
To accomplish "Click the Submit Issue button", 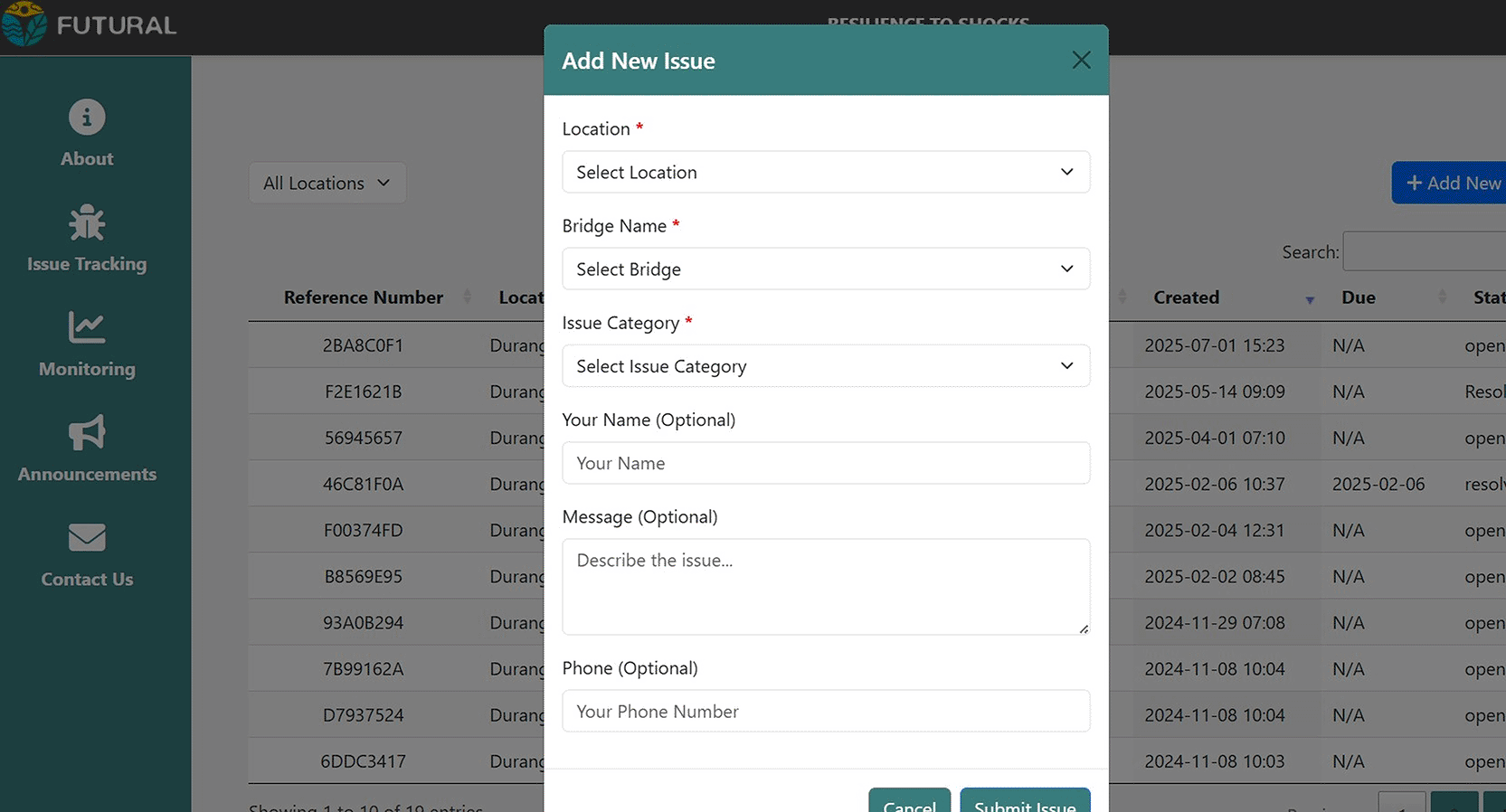I will click(1025, 800).
